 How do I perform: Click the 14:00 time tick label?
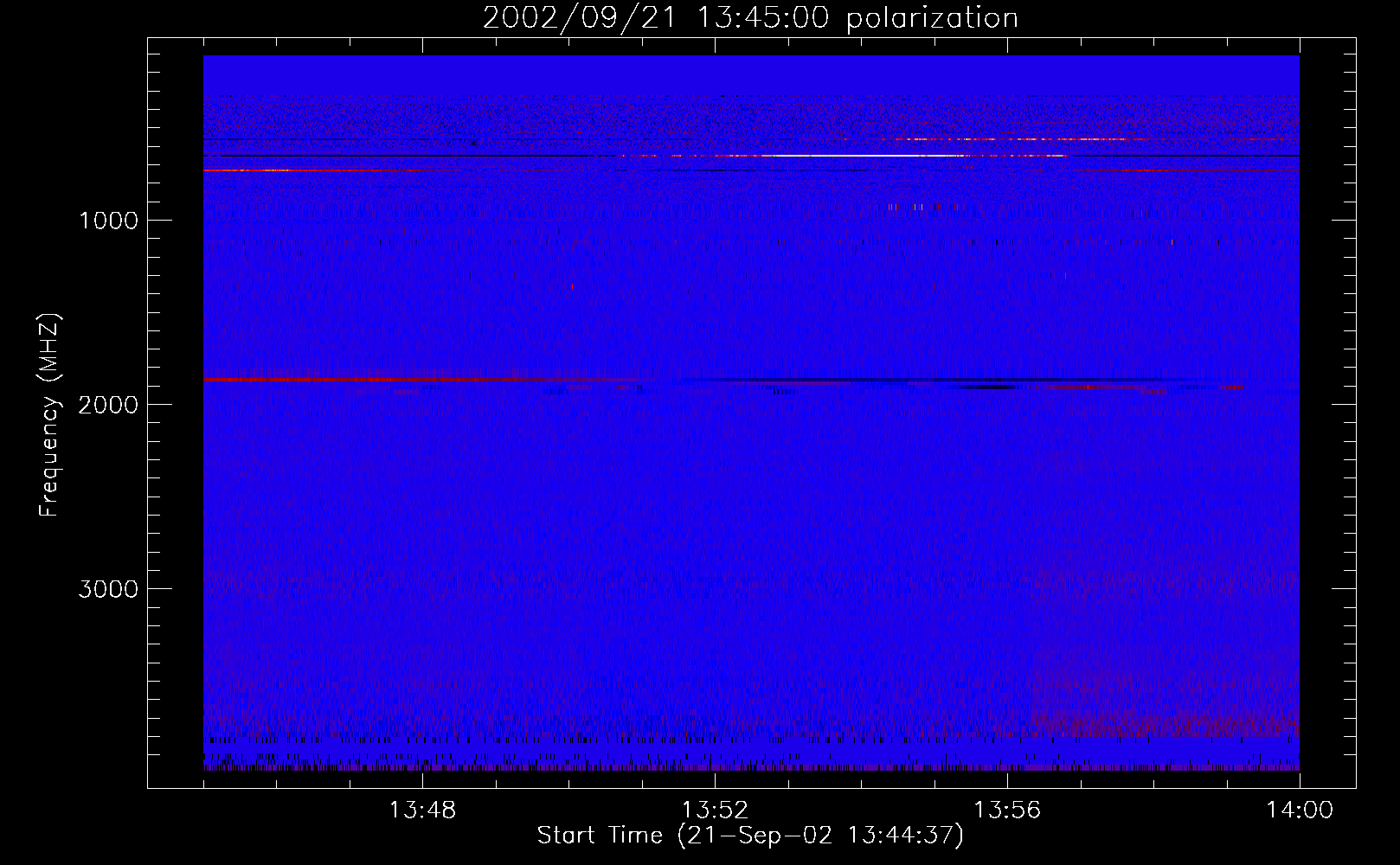[1300, 811]
